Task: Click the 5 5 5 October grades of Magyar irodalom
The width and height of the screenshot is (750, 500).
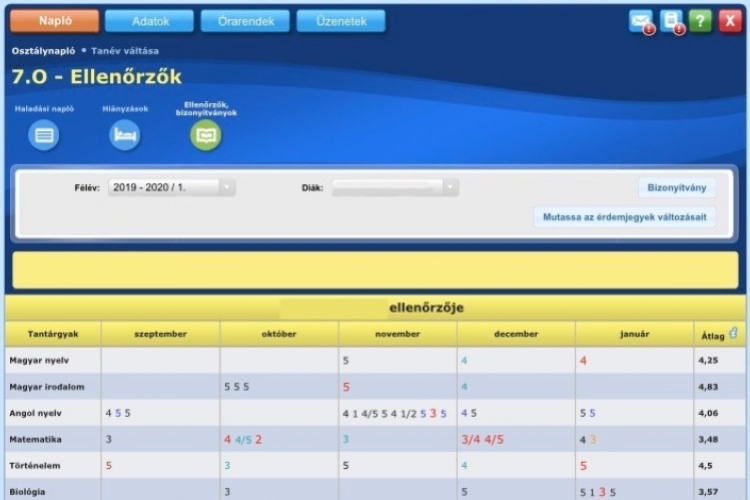Action: 237,387
